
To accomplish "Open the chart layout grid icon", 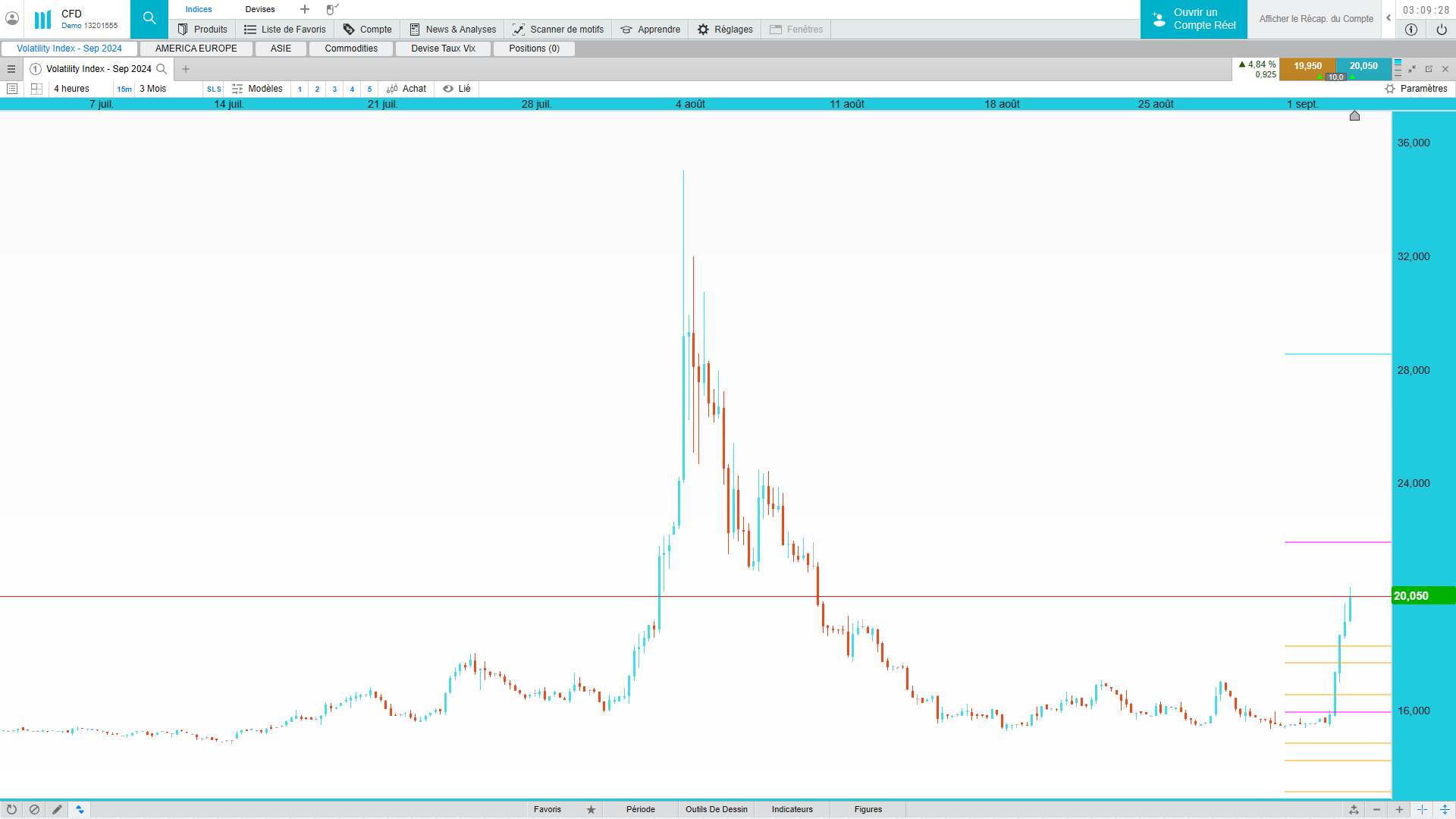I will coord(36,89).
